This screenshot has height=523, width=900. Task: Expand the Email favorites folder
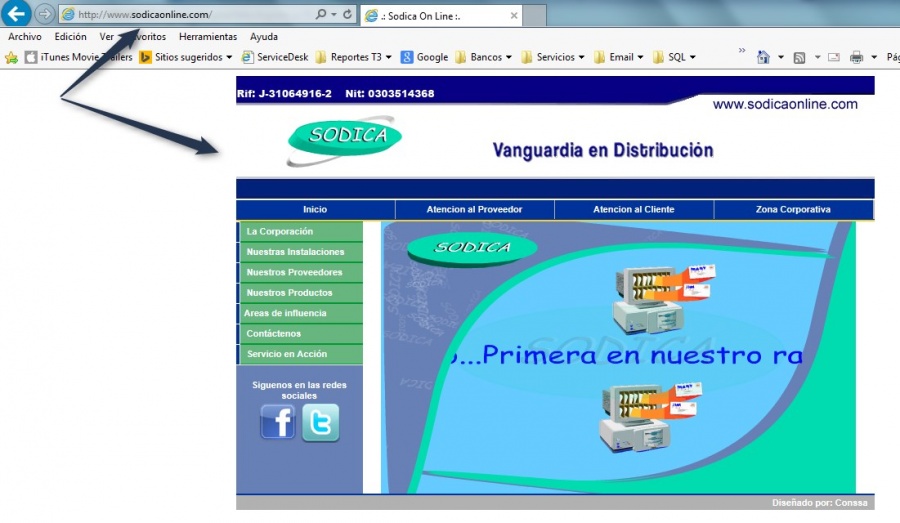[619, 57]
